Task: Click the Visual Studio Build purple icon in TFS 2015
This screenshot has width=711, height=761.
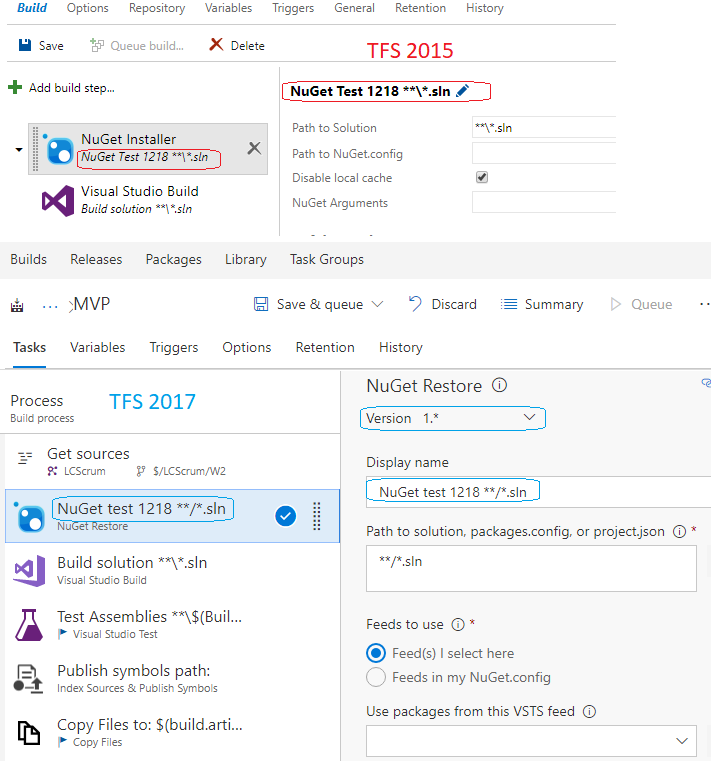Action: (x=58, y=200)
